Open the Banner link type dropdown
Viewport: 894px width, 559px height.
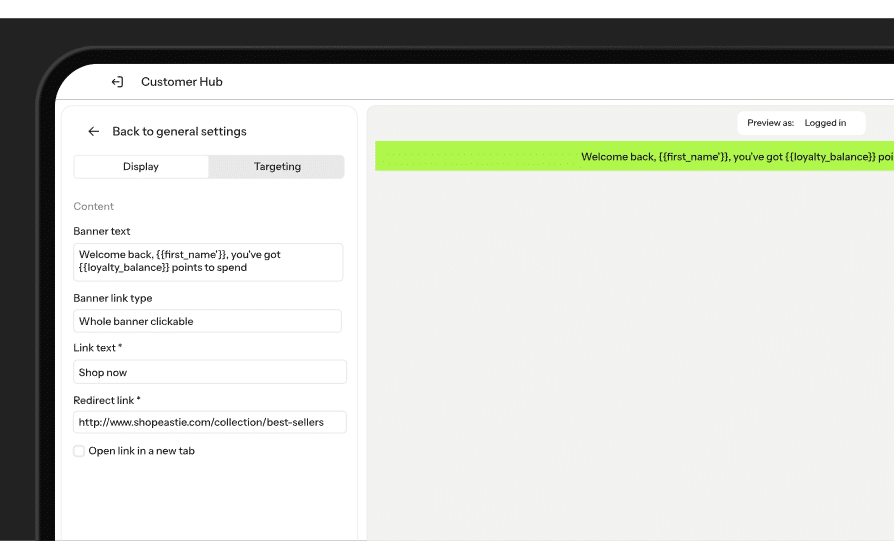point(208,321)
